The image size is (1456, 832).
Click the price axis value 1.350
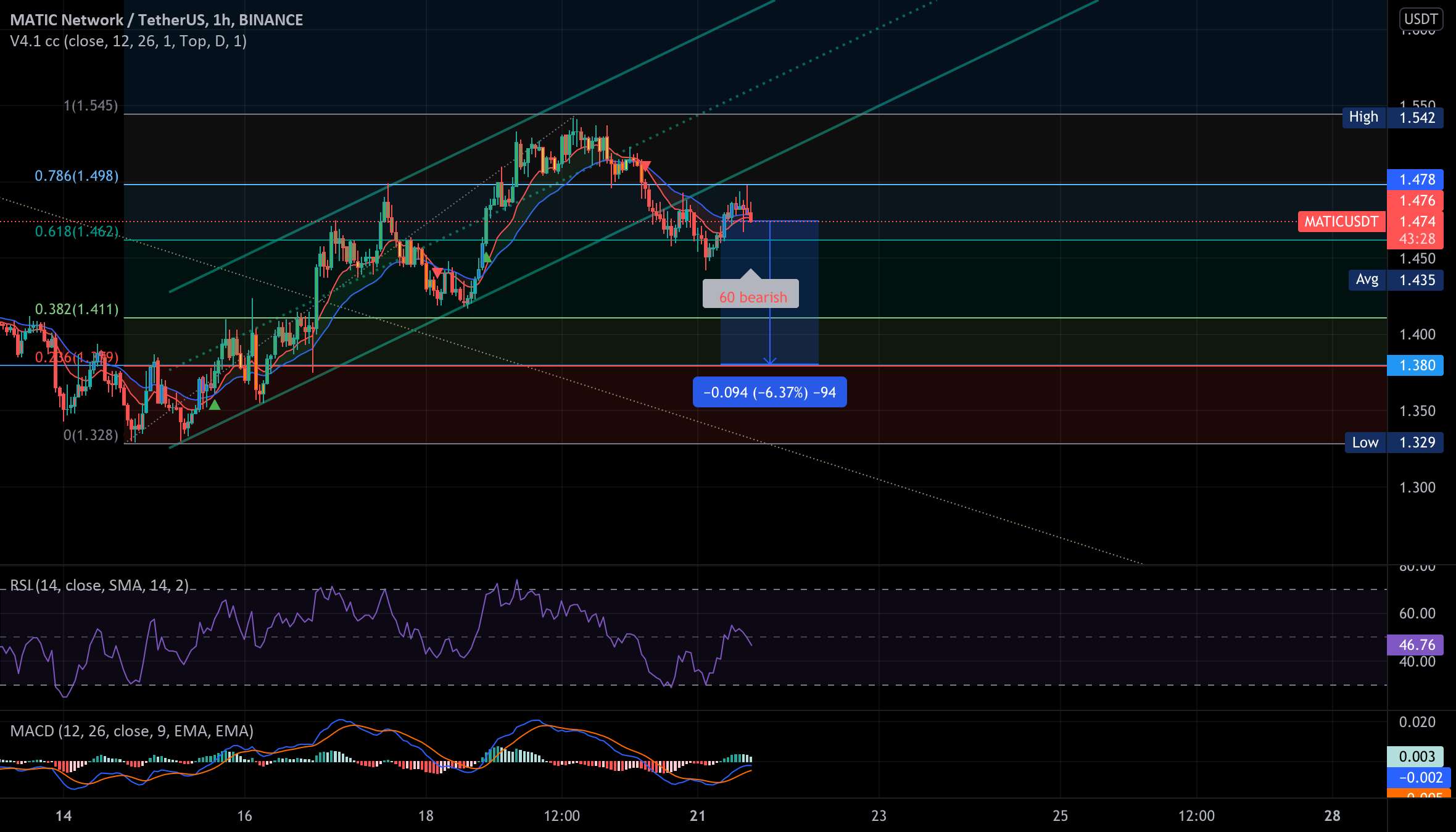tap(1417, 411)
